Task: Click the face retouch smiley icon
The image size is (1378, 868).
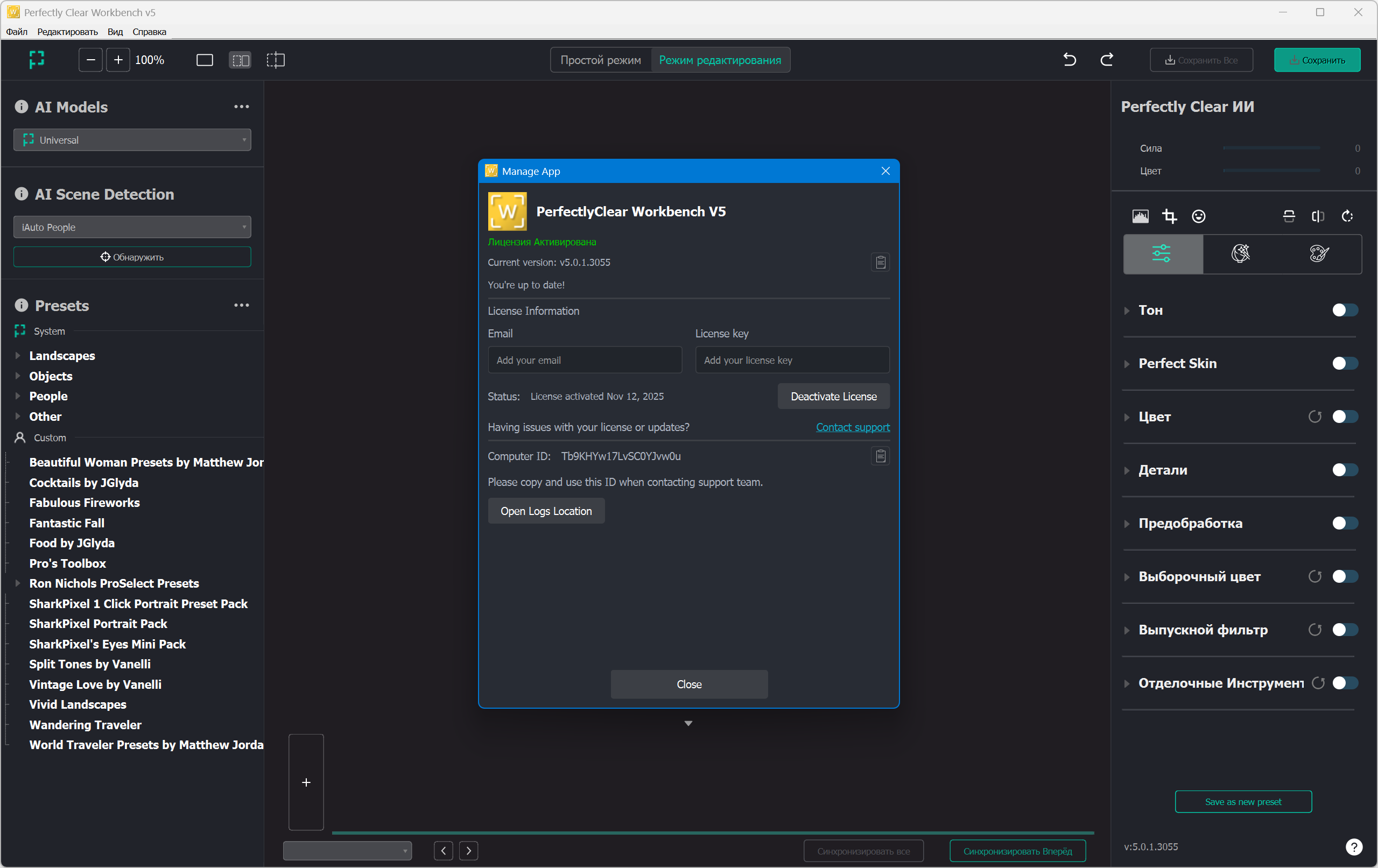Action: (1198, 216)
